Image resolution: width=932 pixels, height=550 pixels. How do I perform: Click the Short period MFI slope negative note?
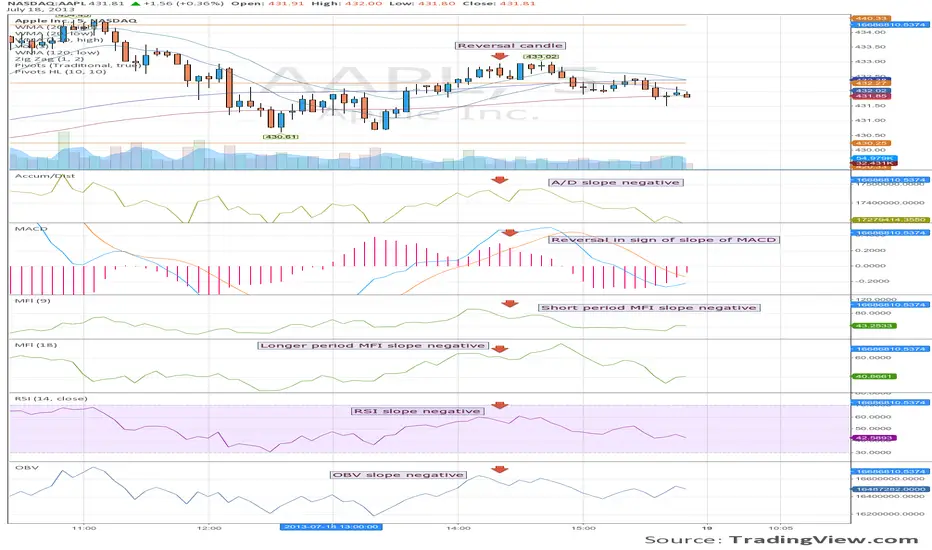click(648, 307)
